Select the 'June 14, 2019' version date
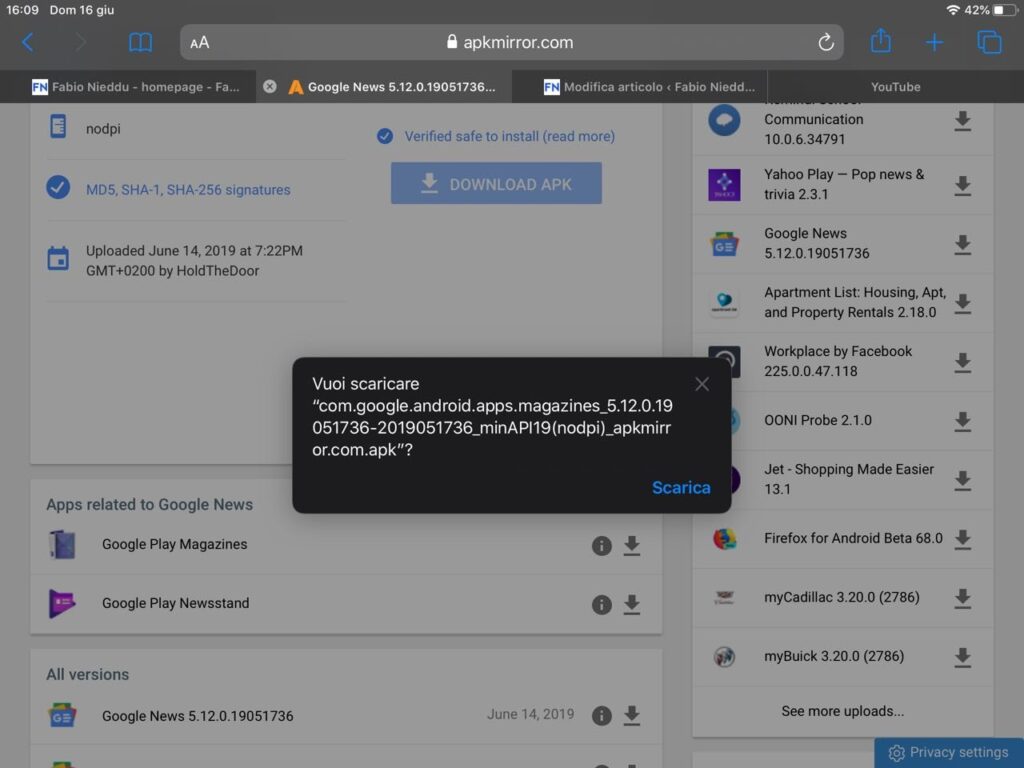This screenshot has height=768, width=1024. pyautogui.click(x=530, y=714)
